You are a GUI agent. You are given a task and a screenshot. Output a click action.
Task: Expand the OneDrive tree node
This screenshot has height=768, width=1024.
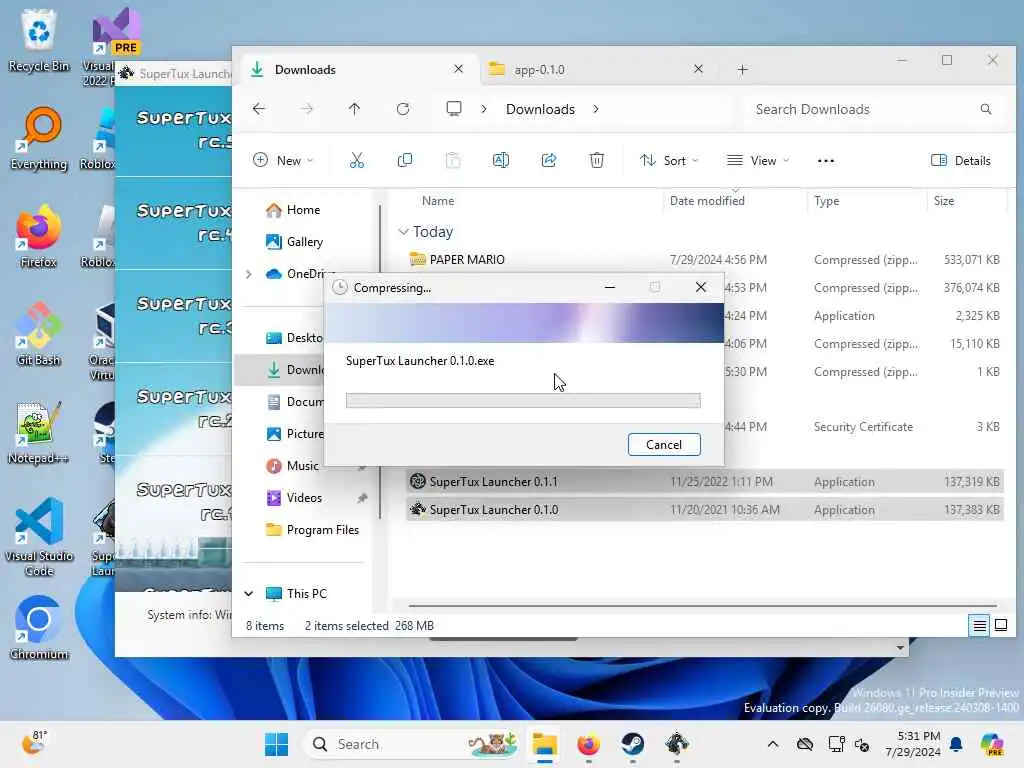pos(249,274)
